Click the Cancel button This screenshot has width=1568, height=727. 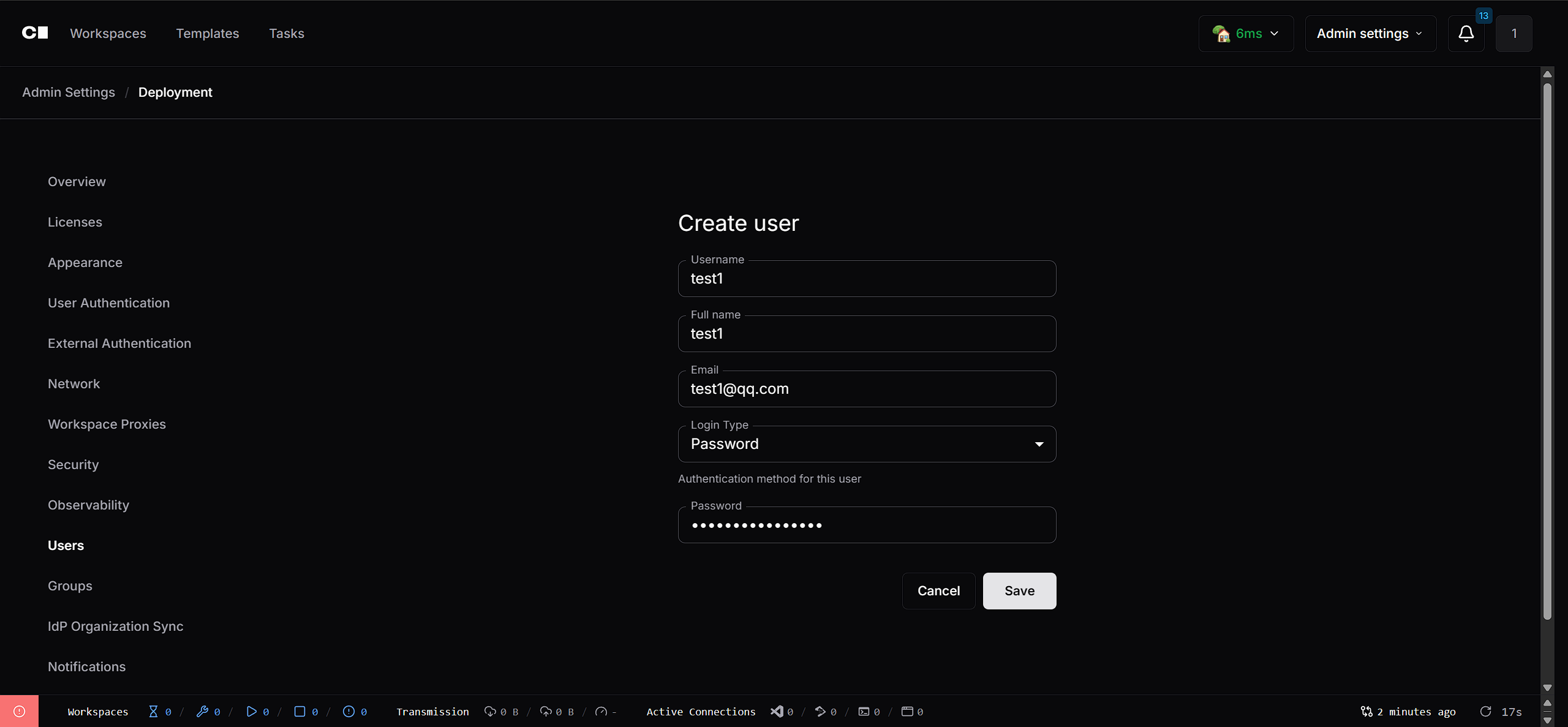tap(938, 590)
